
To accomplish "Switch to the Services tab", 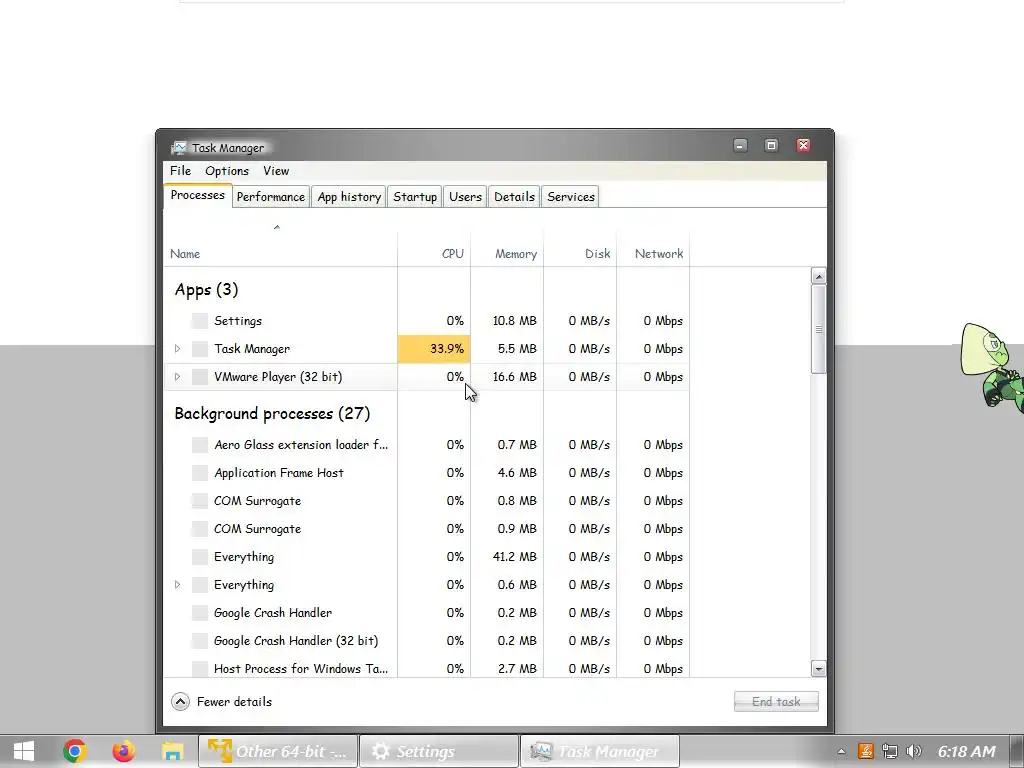I will pos(571,197).
